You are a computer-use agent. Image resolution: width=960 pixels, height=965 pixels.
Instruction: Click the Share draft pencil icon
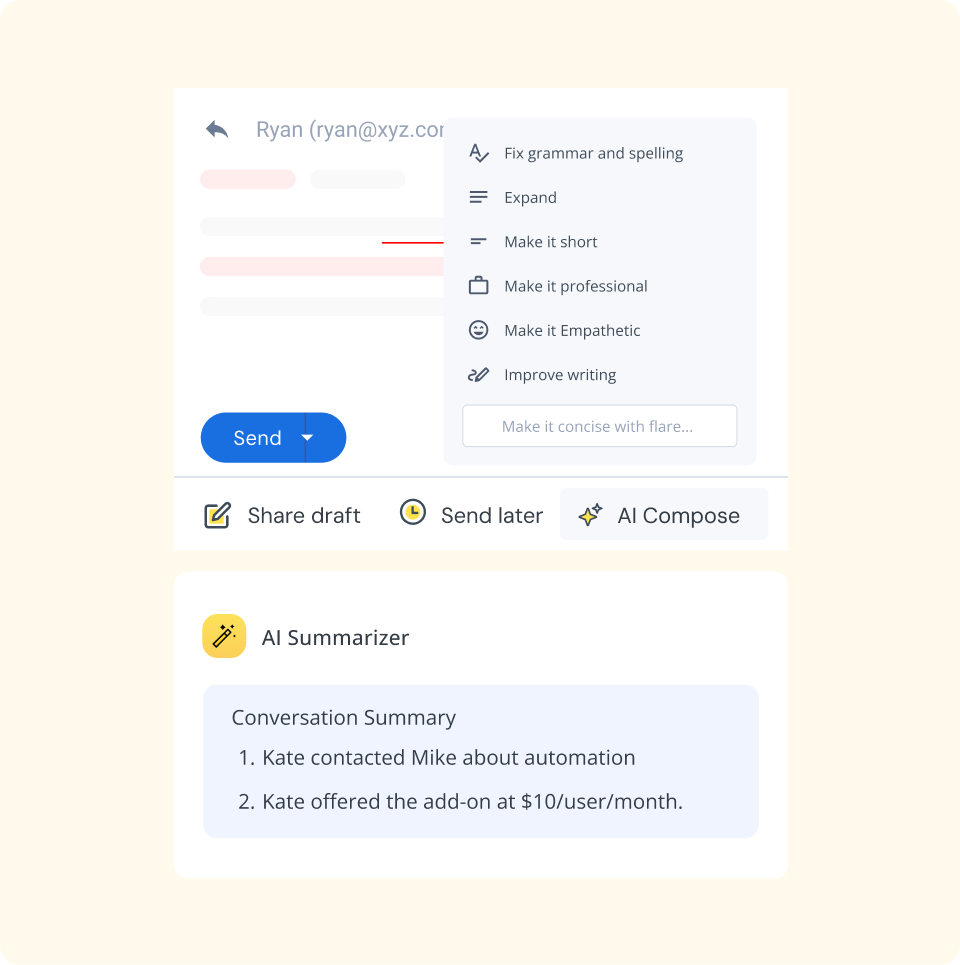tap(217, 516)
